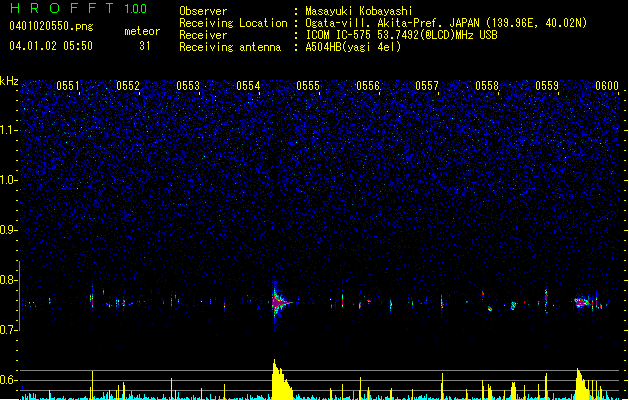The width and height of the screenshot is (629, 400).
Task: Click the 1.1 kHz axis label
Action: 9,130
